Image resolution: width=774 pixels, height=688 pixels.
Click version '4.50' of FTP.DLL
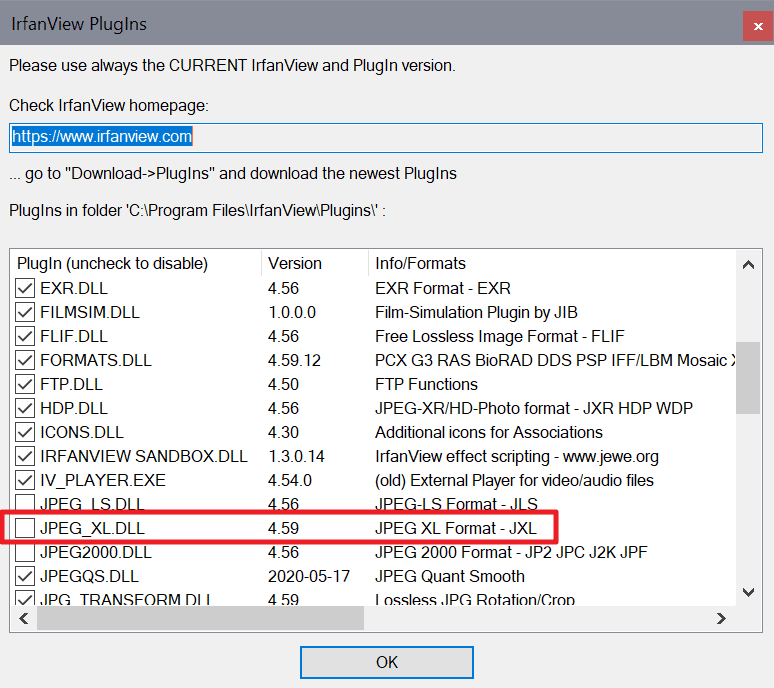[x=283, y=384]
